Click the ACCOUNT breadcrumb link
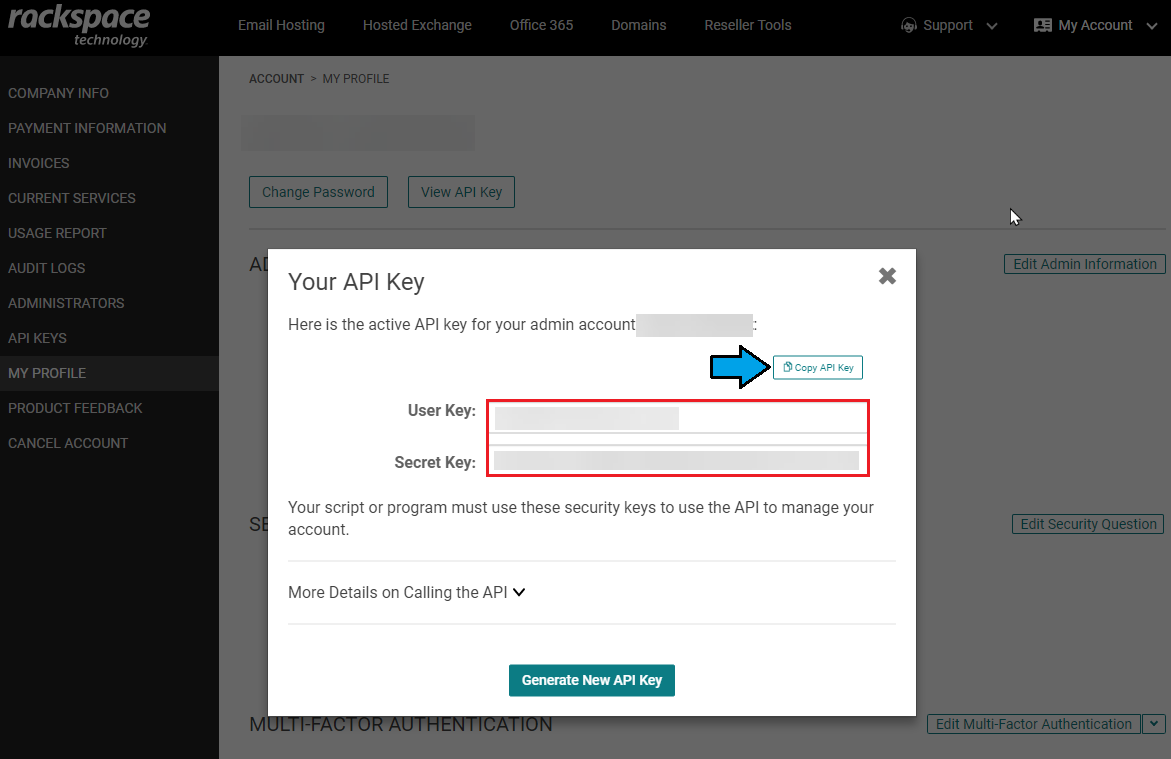Viewport: 1171px width, 759px height. click(276, 79)
